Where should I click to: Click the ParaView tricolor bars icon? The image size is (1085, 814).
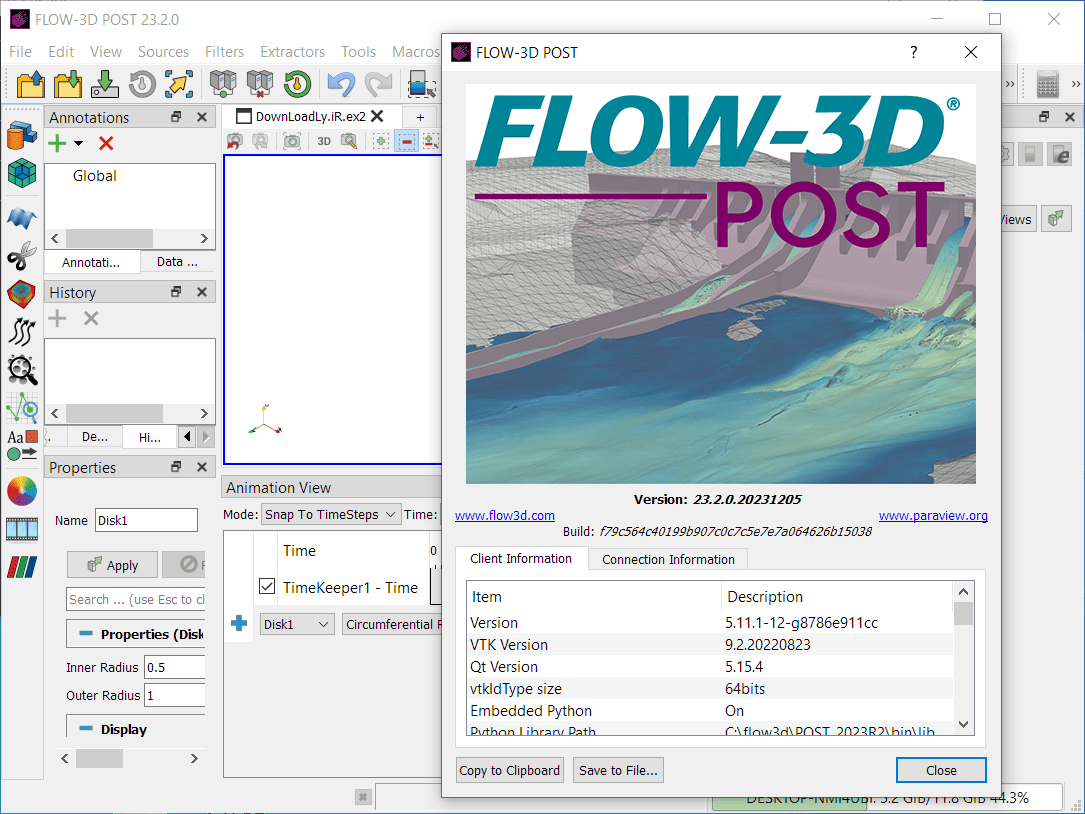pos(21,567)
